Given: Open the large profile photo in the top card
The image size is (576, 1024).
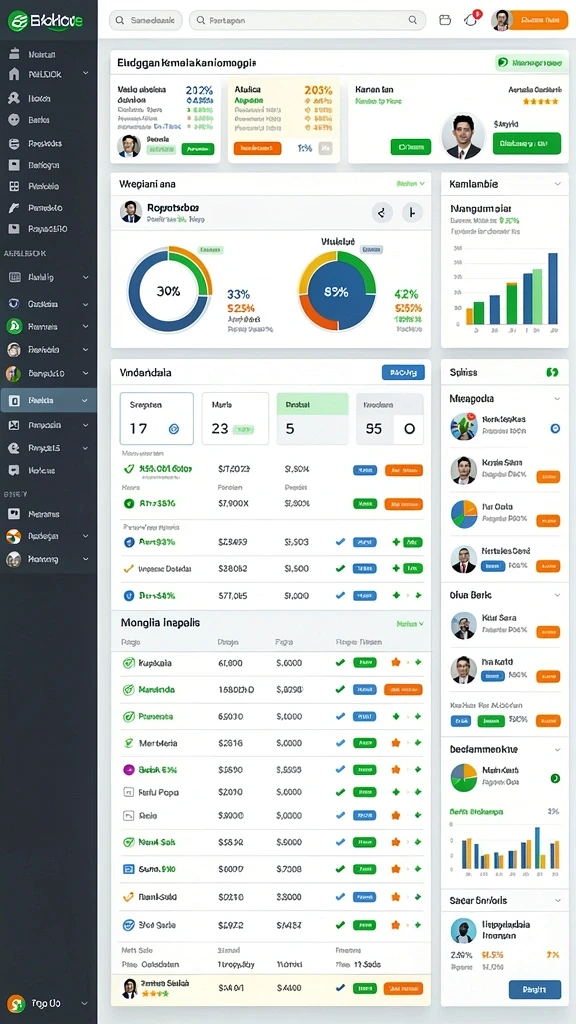Looking at the screenshot, I should point(463,136).
